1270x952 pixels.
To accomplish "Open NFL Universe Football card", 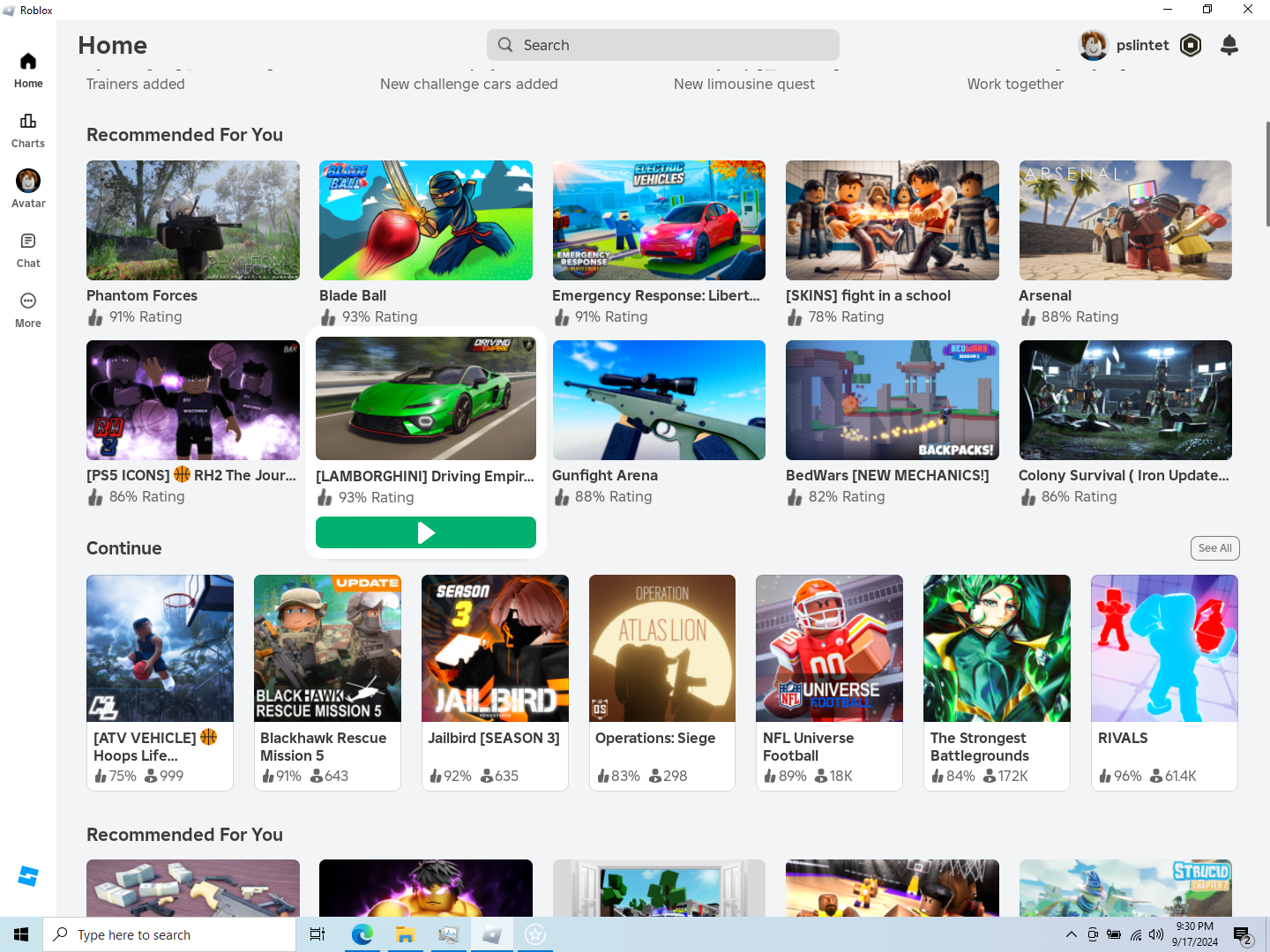I will (x=829, y=683).
